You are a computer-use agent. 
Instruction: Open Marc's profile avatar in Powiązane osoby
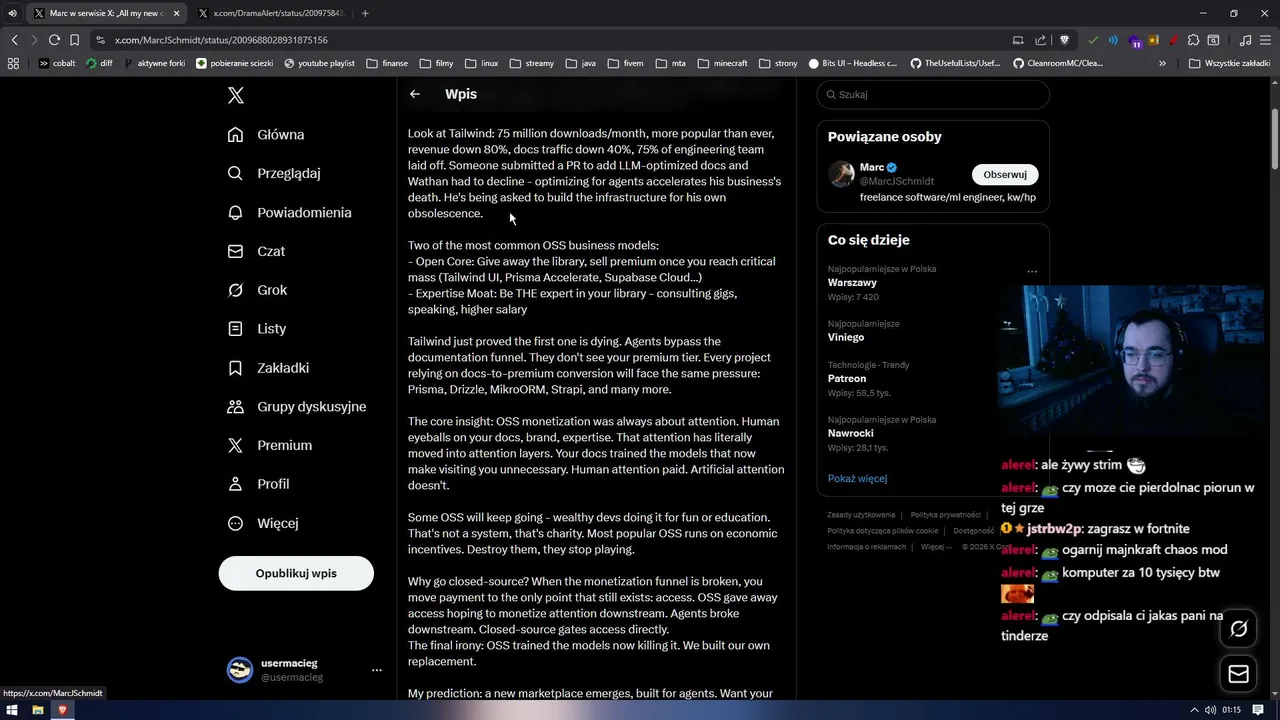point(841,174)
